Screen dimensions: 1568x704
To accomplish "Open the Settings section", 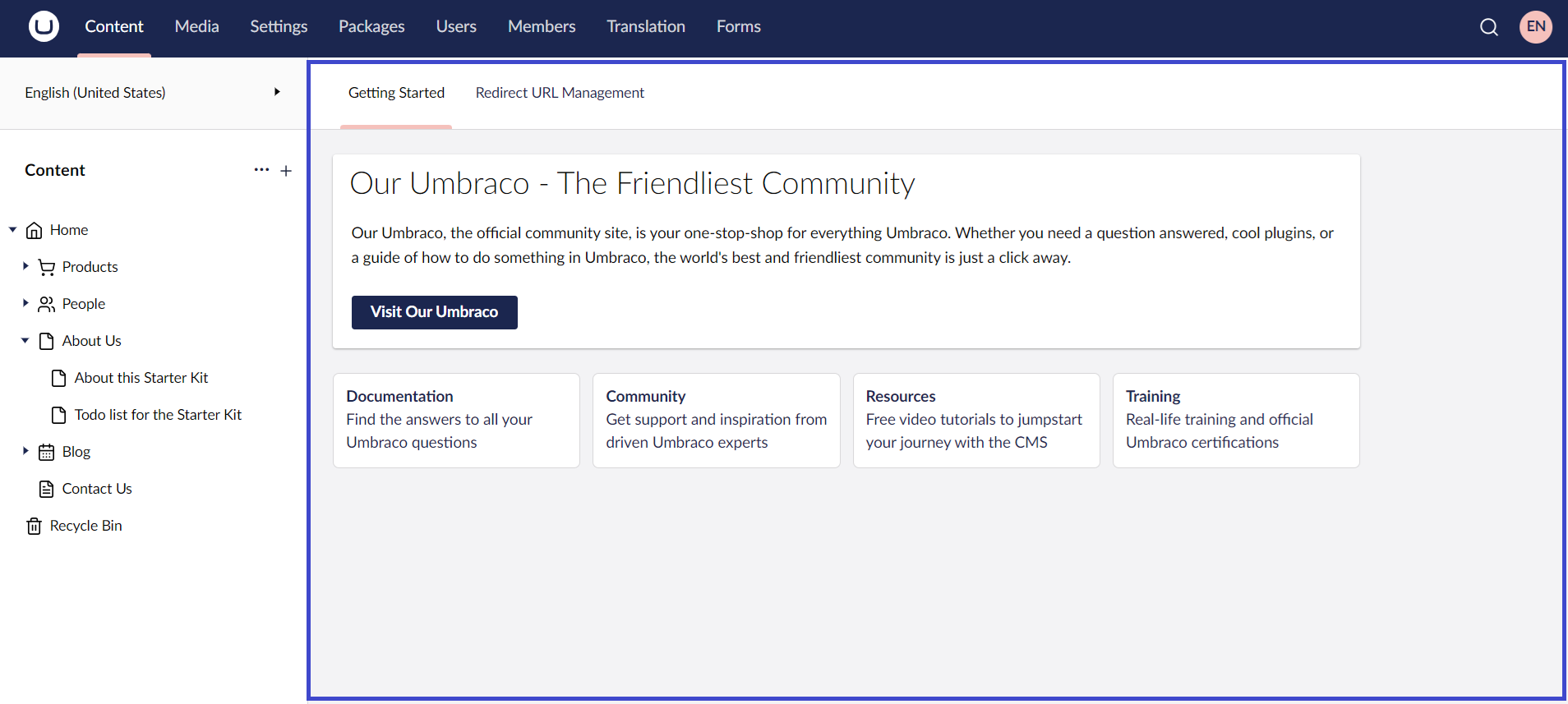I will 279,26.
